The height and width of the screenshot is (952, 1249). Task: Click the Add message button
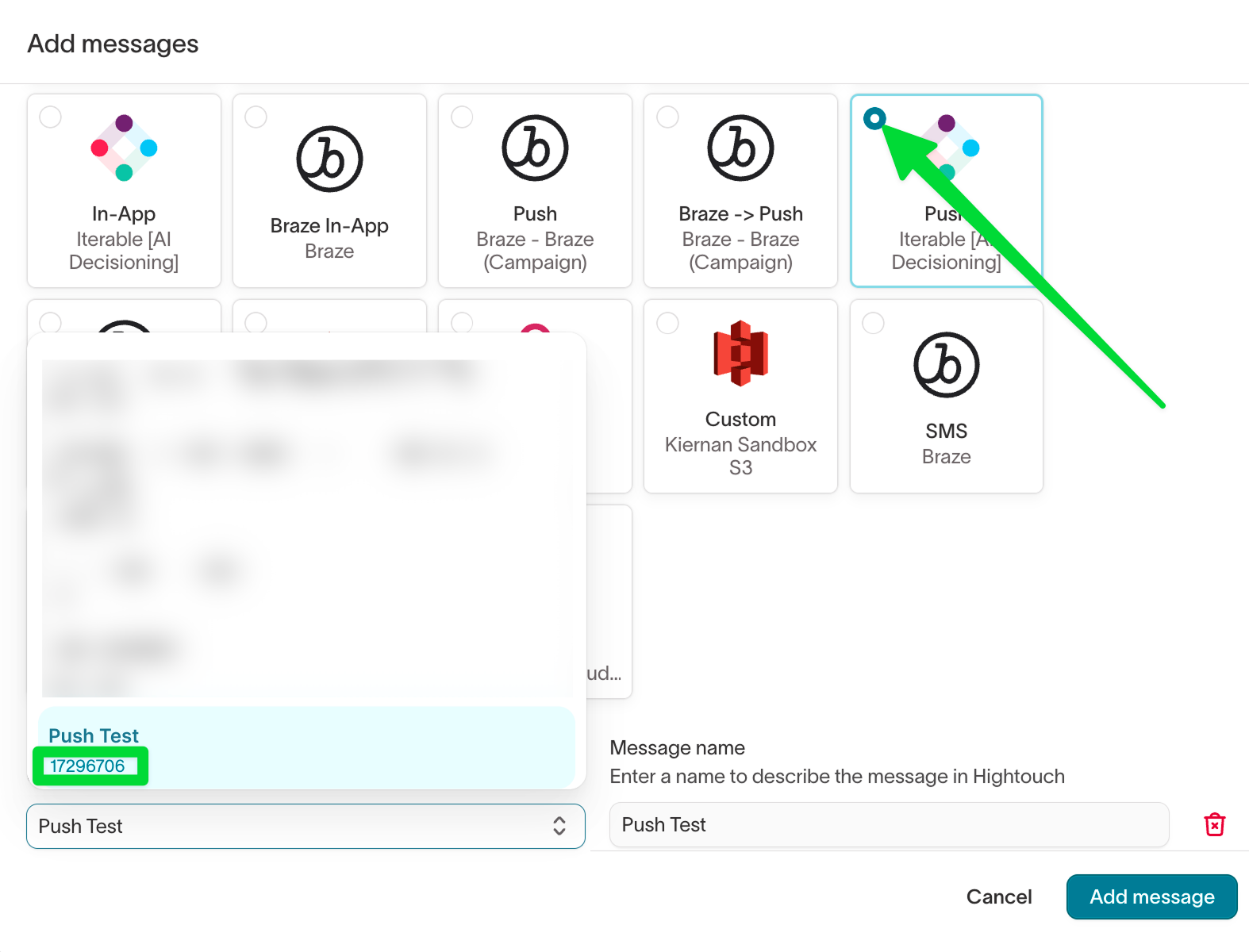1151,896
